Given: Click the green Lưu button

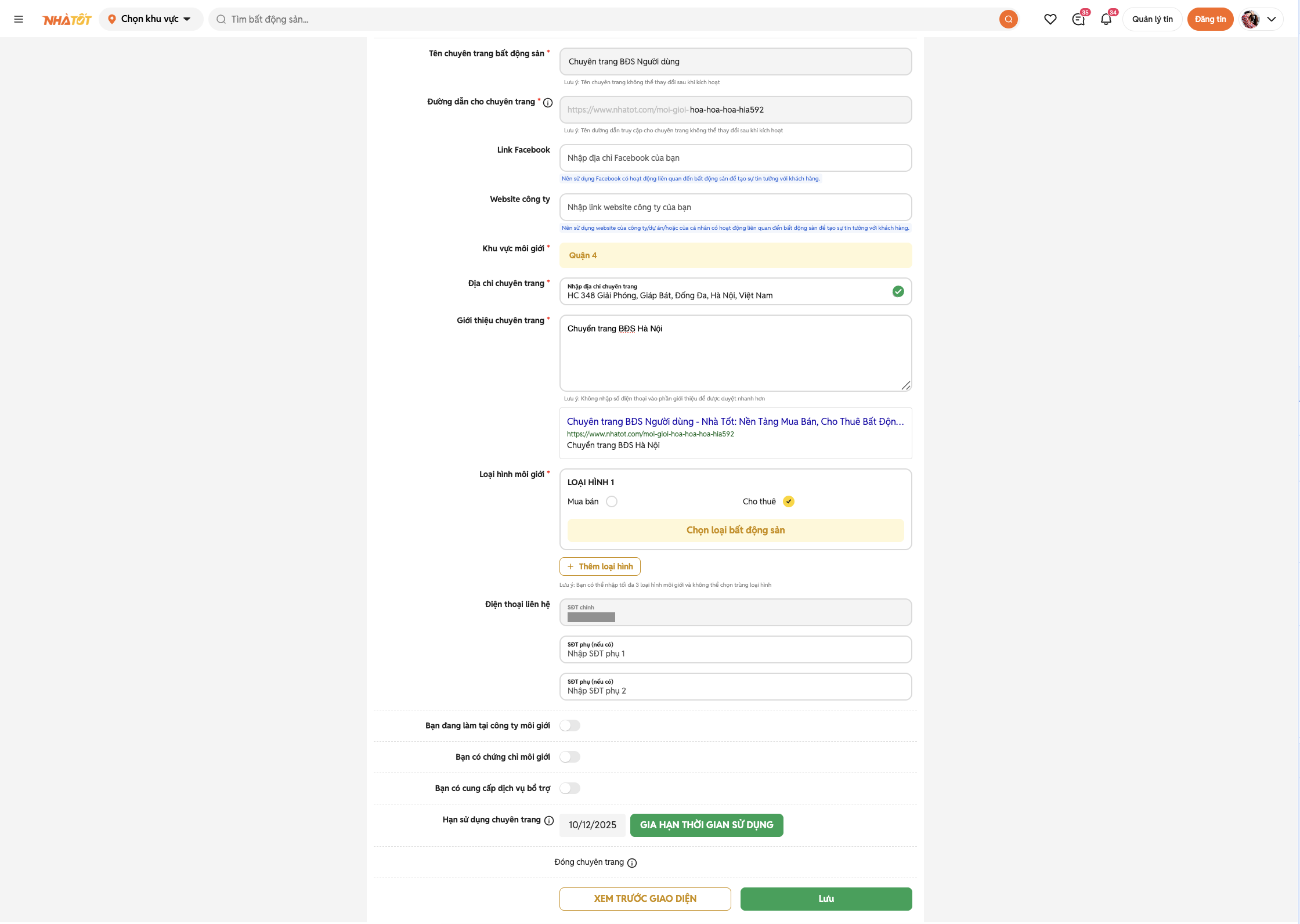Looking at the screenshot, I should pyautogui.click(x=826, y=898).
